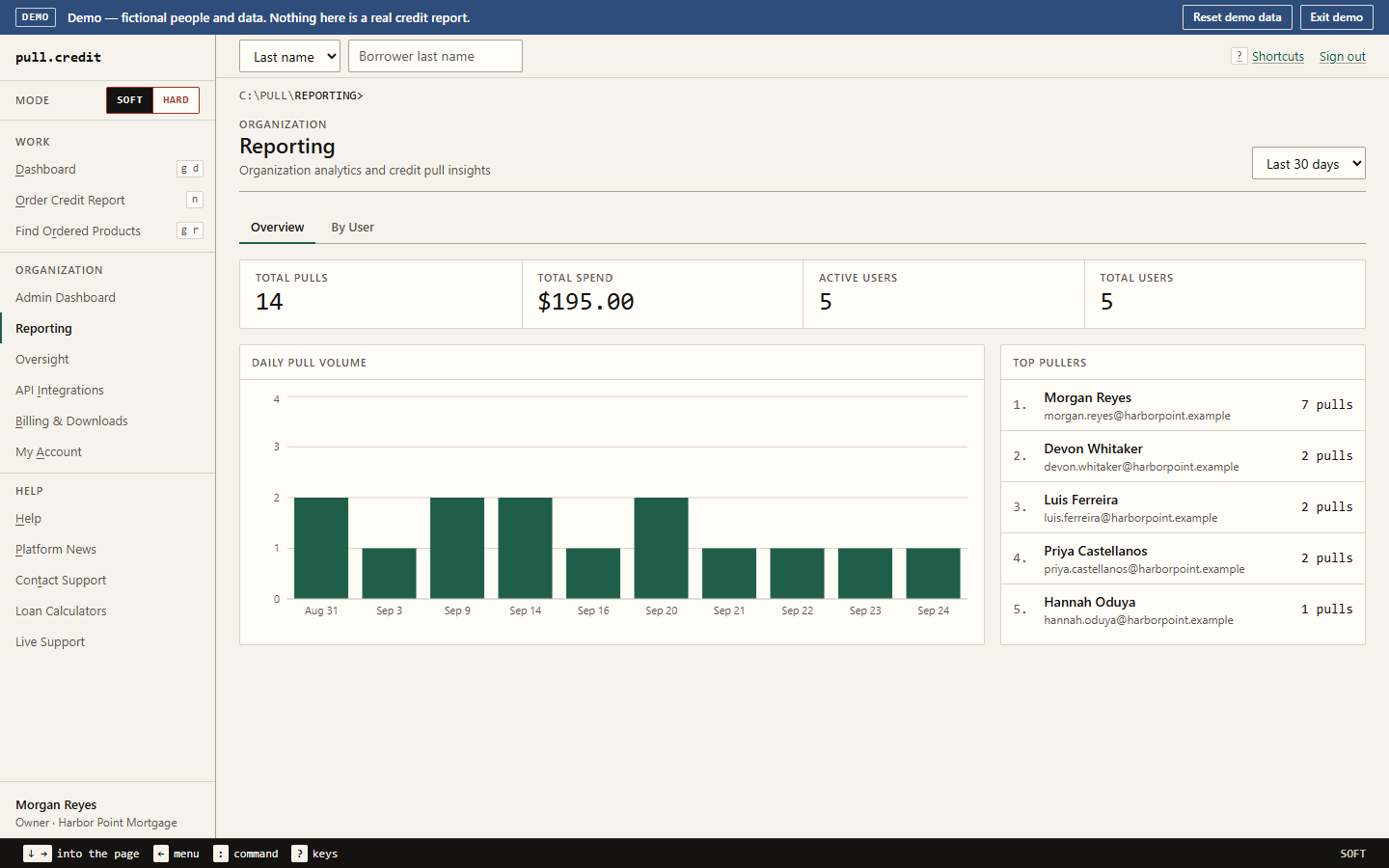Focus the Borrower last name search field

pos(435,56)
